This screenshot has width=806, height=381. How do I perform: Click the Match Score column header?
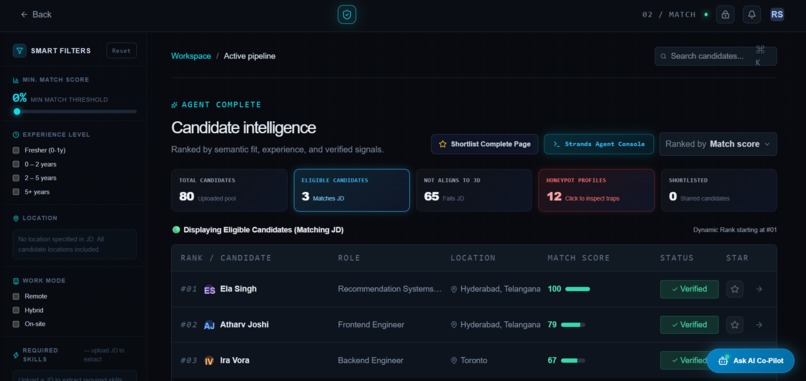[x=578, y=258]
